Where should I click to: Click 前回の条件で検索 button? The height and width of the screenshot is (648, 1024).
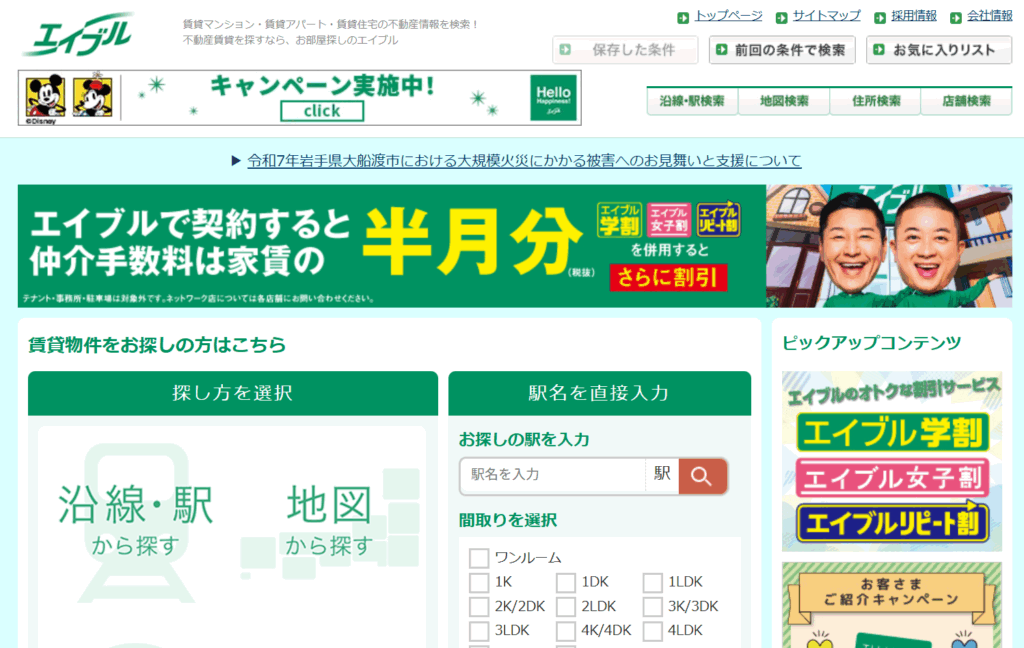(x=782, y=50)
